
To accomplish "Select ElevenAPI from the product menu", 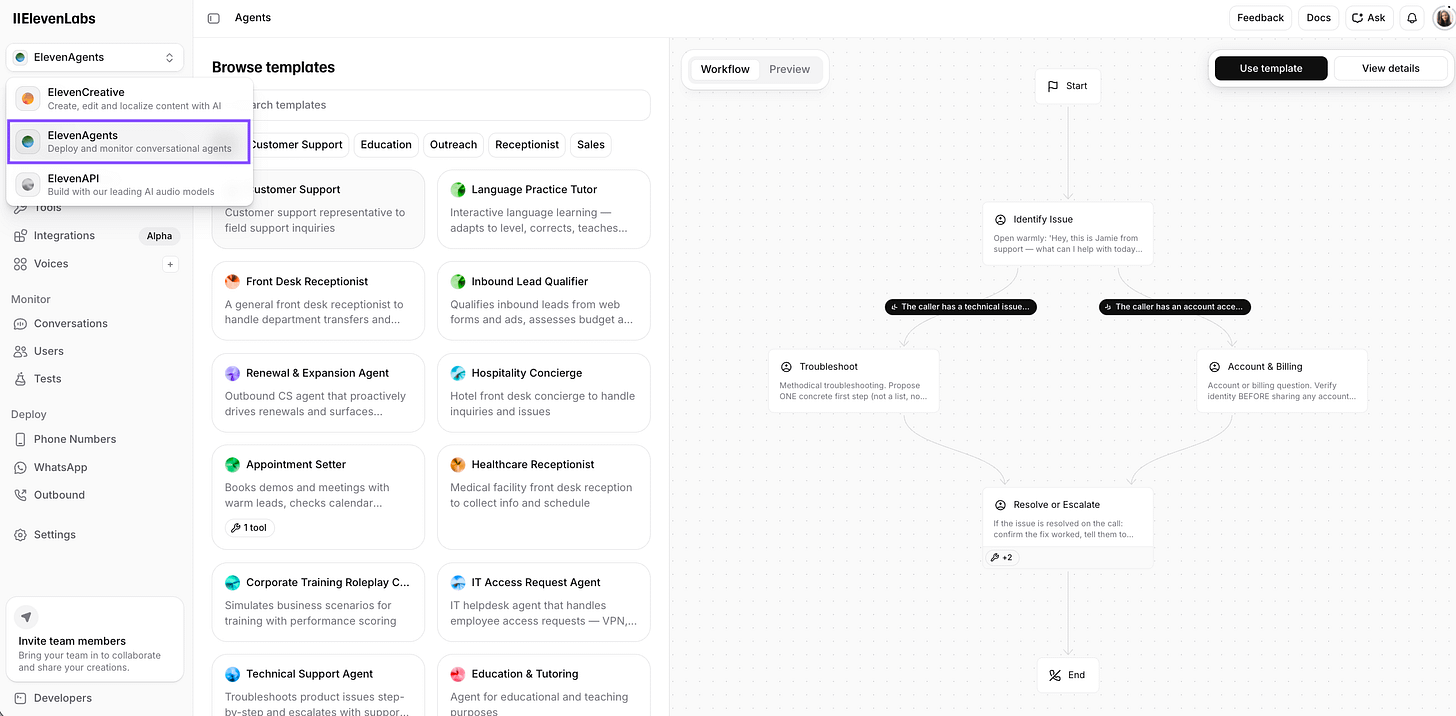I will click(x=129, y=185).
